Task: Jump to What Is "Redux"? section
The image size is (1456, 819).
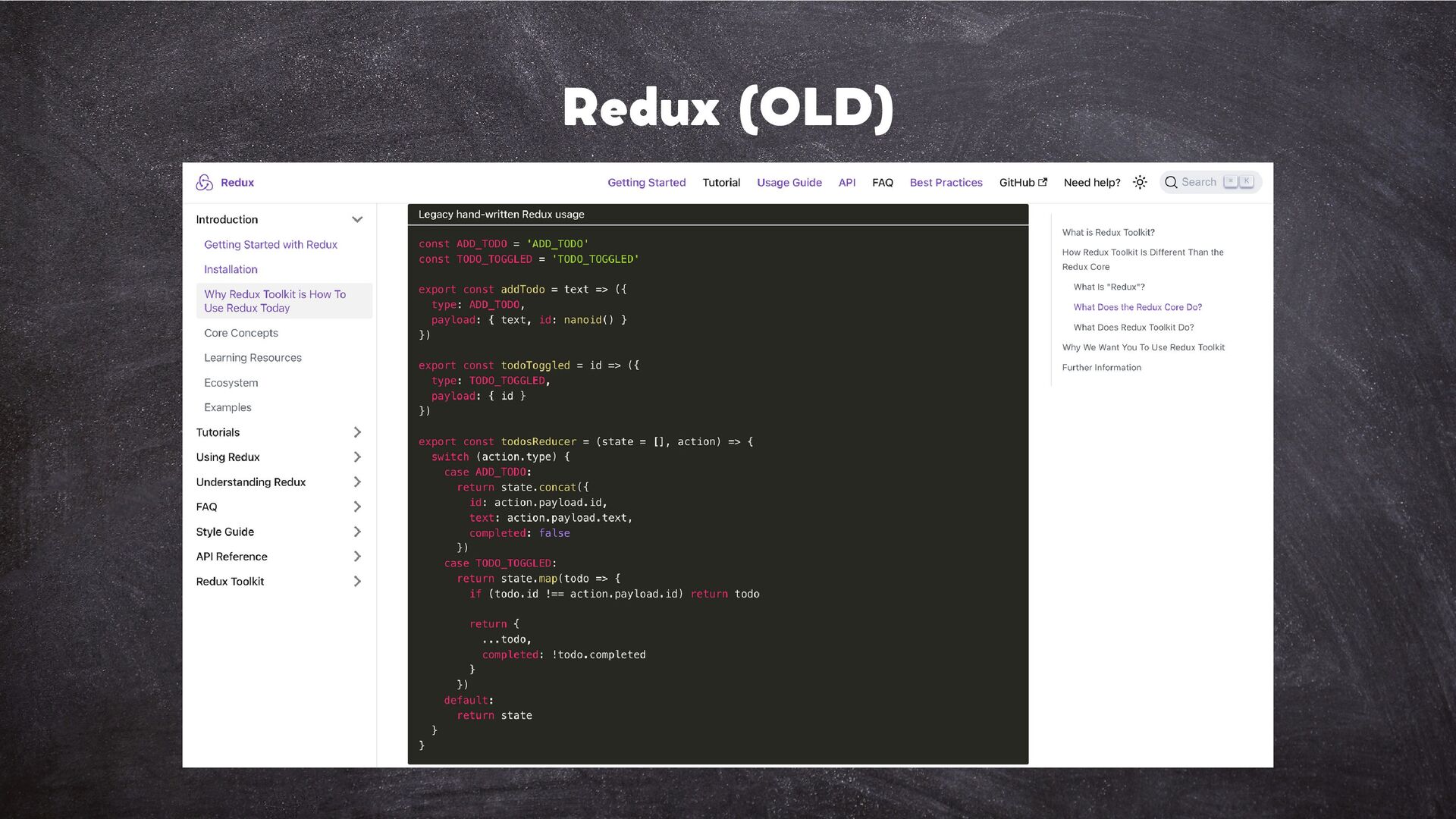Action: (1109, 287)
